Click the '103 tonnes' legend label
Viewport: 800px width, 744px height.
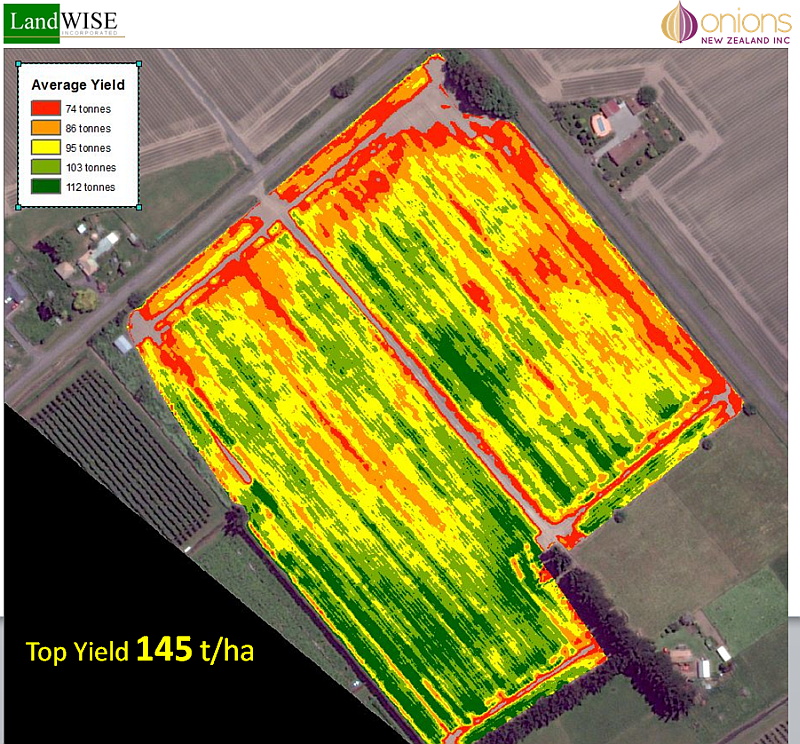(x=91, y=167)
